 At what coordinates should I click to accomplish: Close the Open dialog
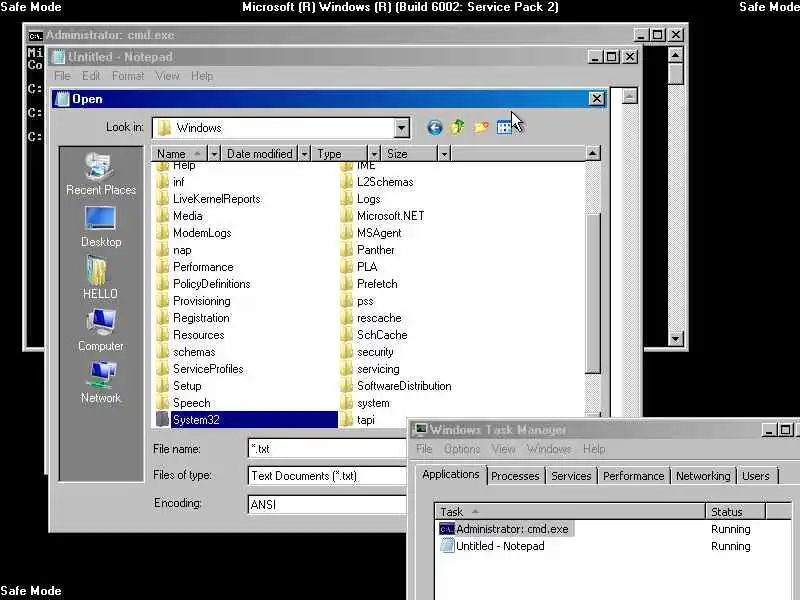(596, 98)
